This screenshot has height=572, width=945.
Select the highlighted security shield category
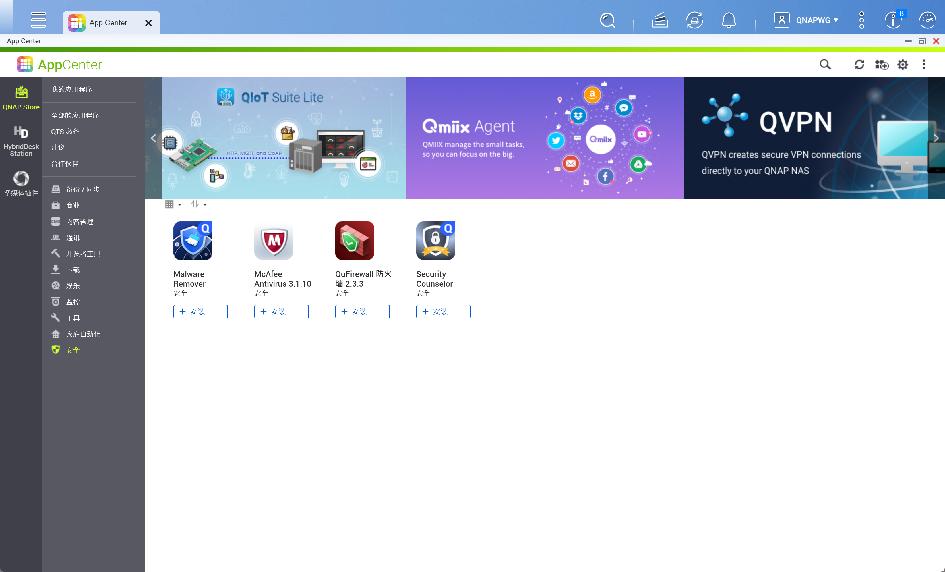click(x=66, y=350)
